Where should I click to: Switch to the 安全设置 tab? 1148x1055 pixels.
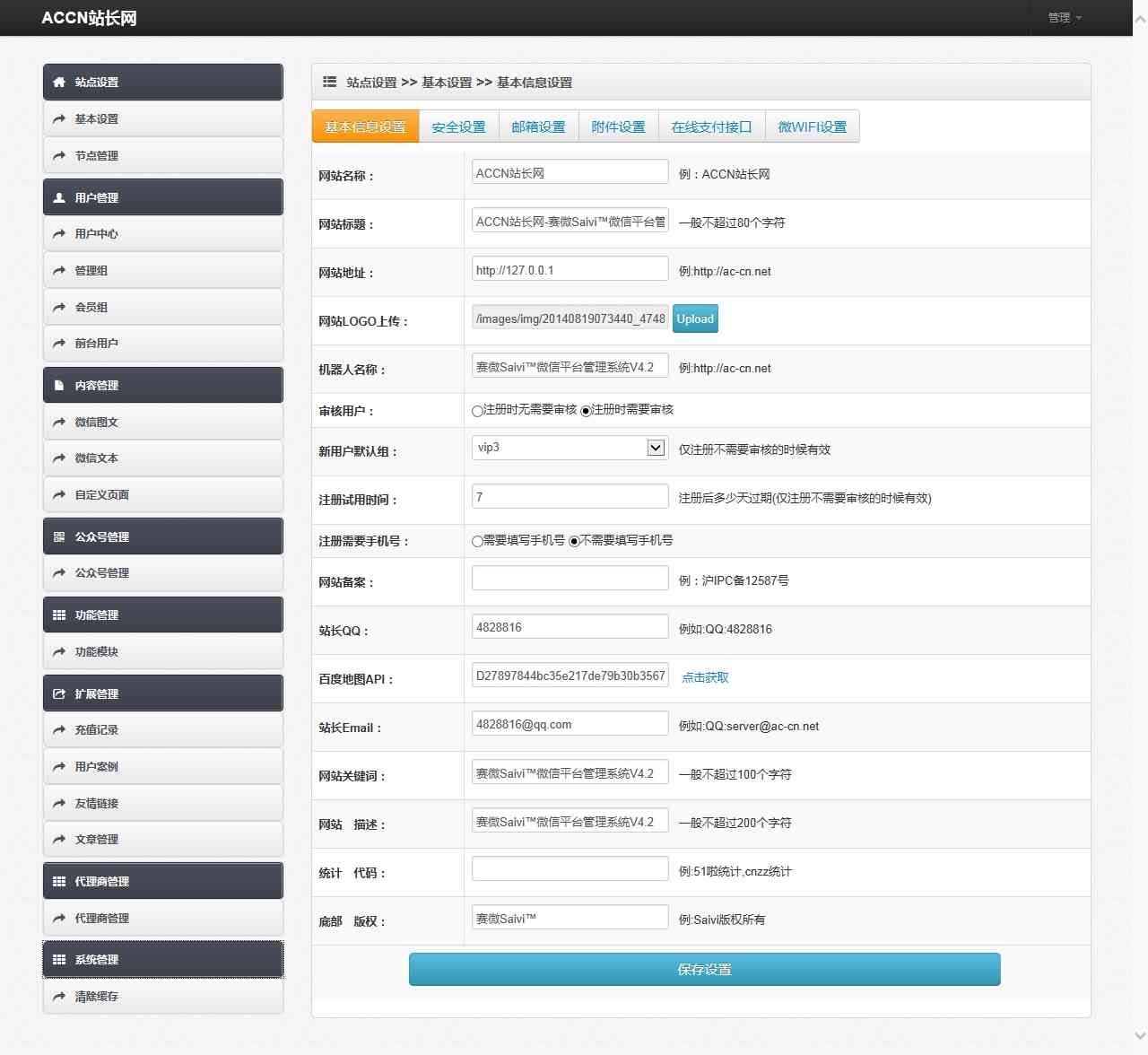(458, 127)
